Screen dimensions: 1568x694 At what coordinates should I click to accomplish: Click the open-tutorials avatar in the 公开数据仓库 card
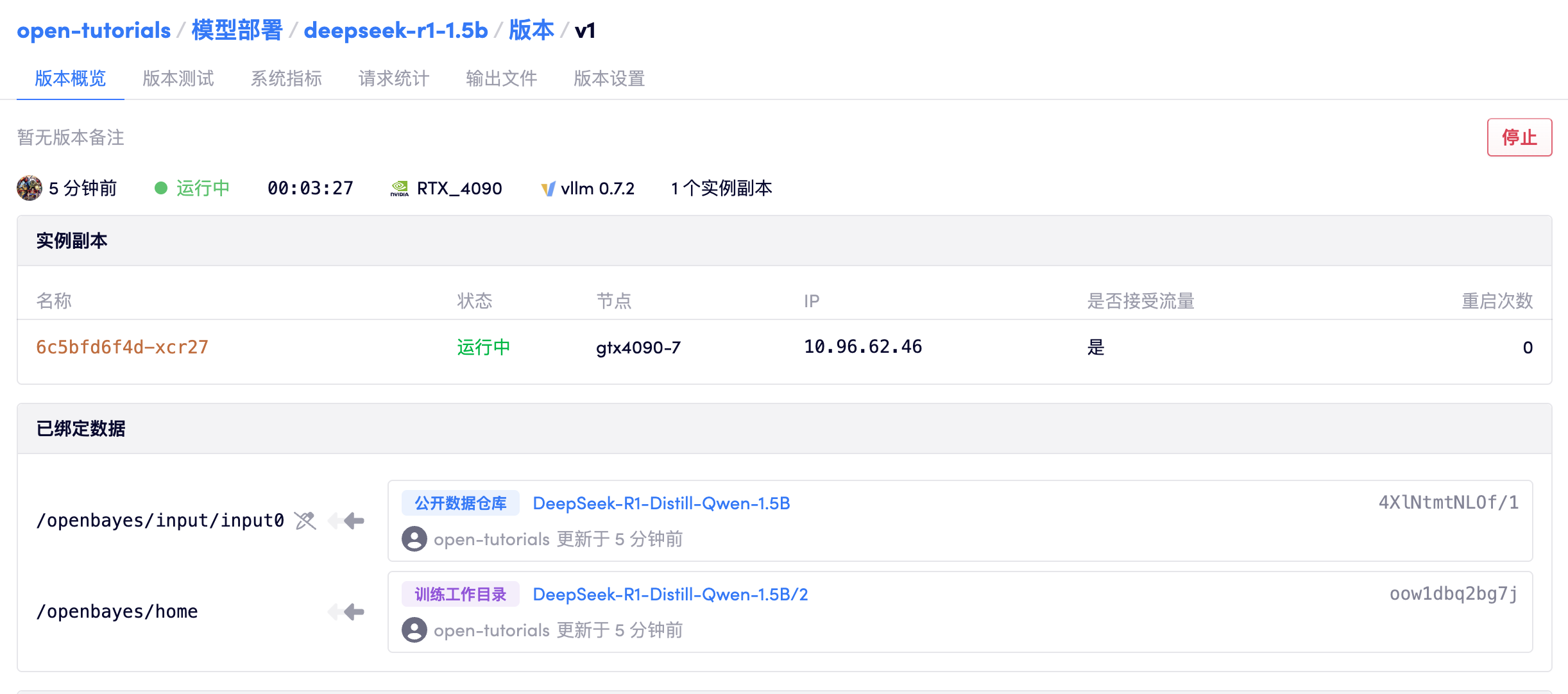(414, 539)
